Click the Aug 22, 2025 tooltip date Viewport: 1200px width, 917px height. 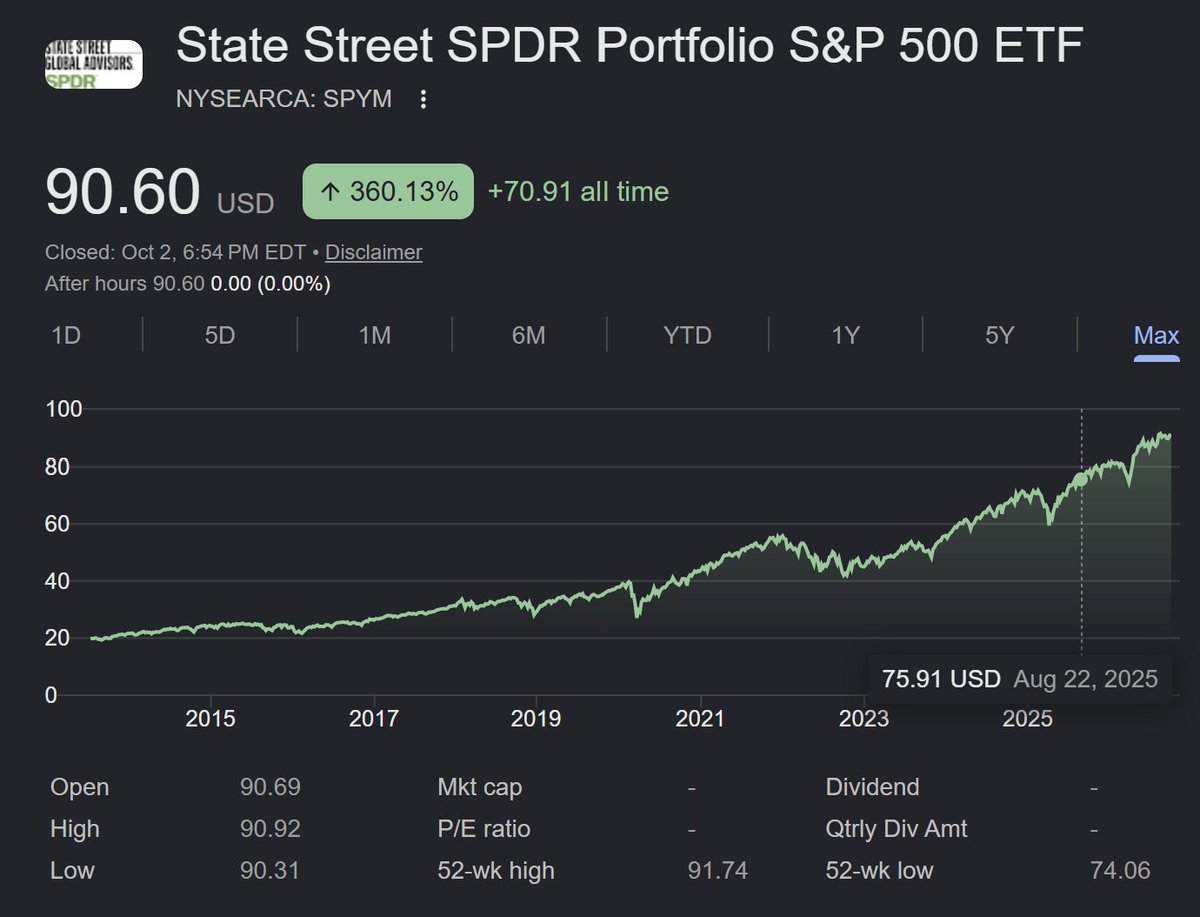coord(1086,680)
